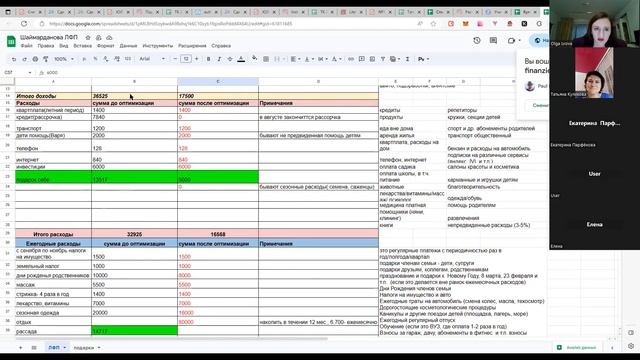Open the Правка menu
This screenshot has height=360, width=640.
click(x=46, y=46)
